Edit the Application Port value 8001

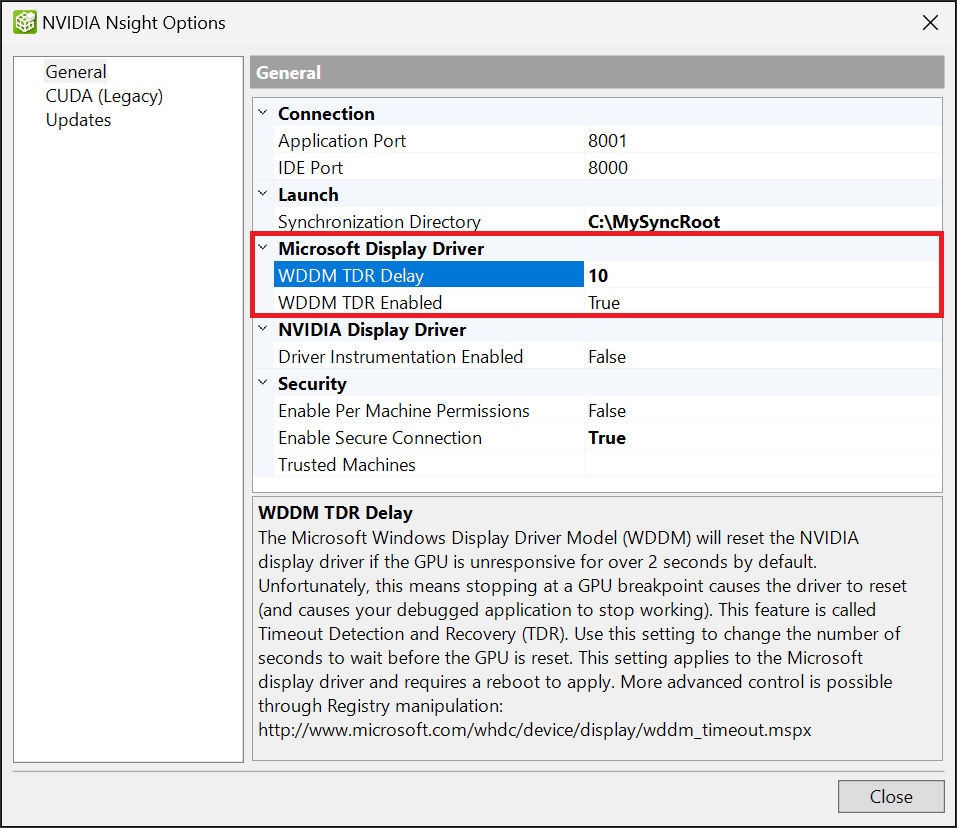click(760, 141)
